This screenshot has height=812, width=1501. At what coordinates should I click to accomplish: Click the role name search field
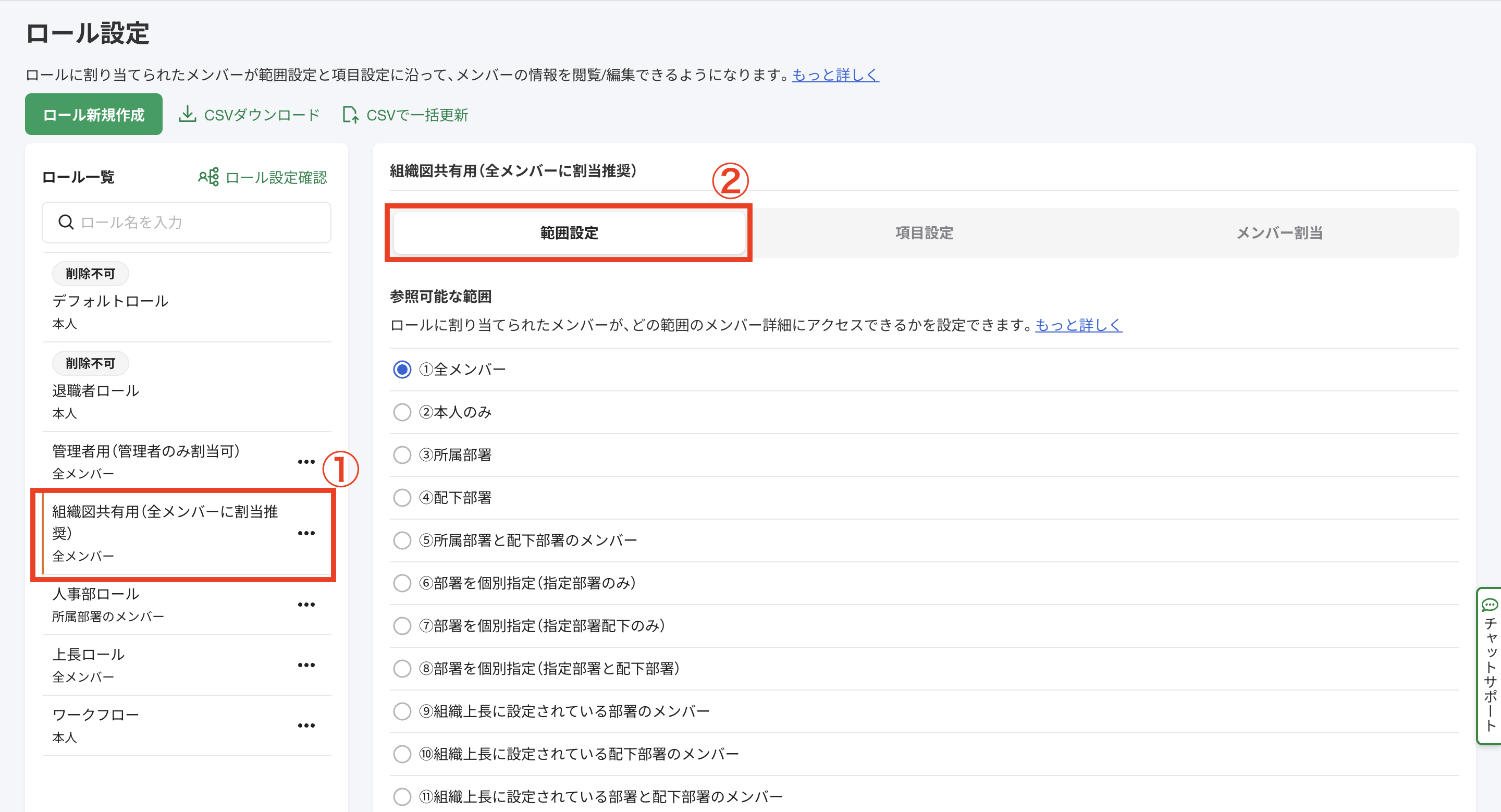coord(198,223)
